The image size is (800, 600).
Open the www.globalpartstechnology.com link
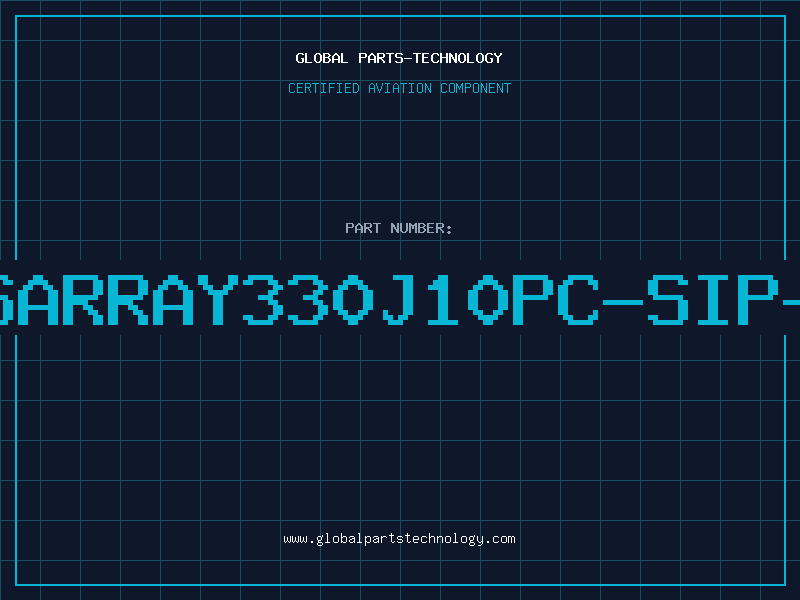coord(399,539)
